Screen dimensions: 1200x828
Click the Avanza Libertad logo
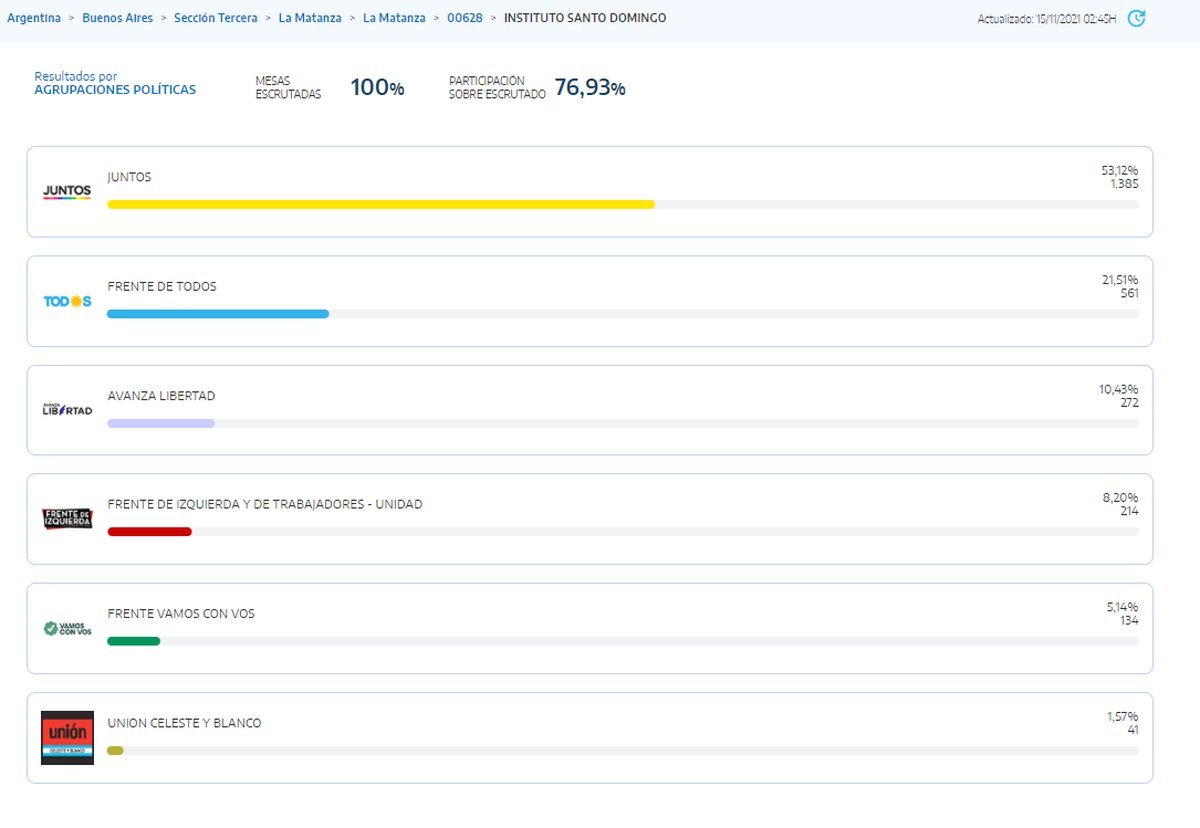tap(67, 410)
